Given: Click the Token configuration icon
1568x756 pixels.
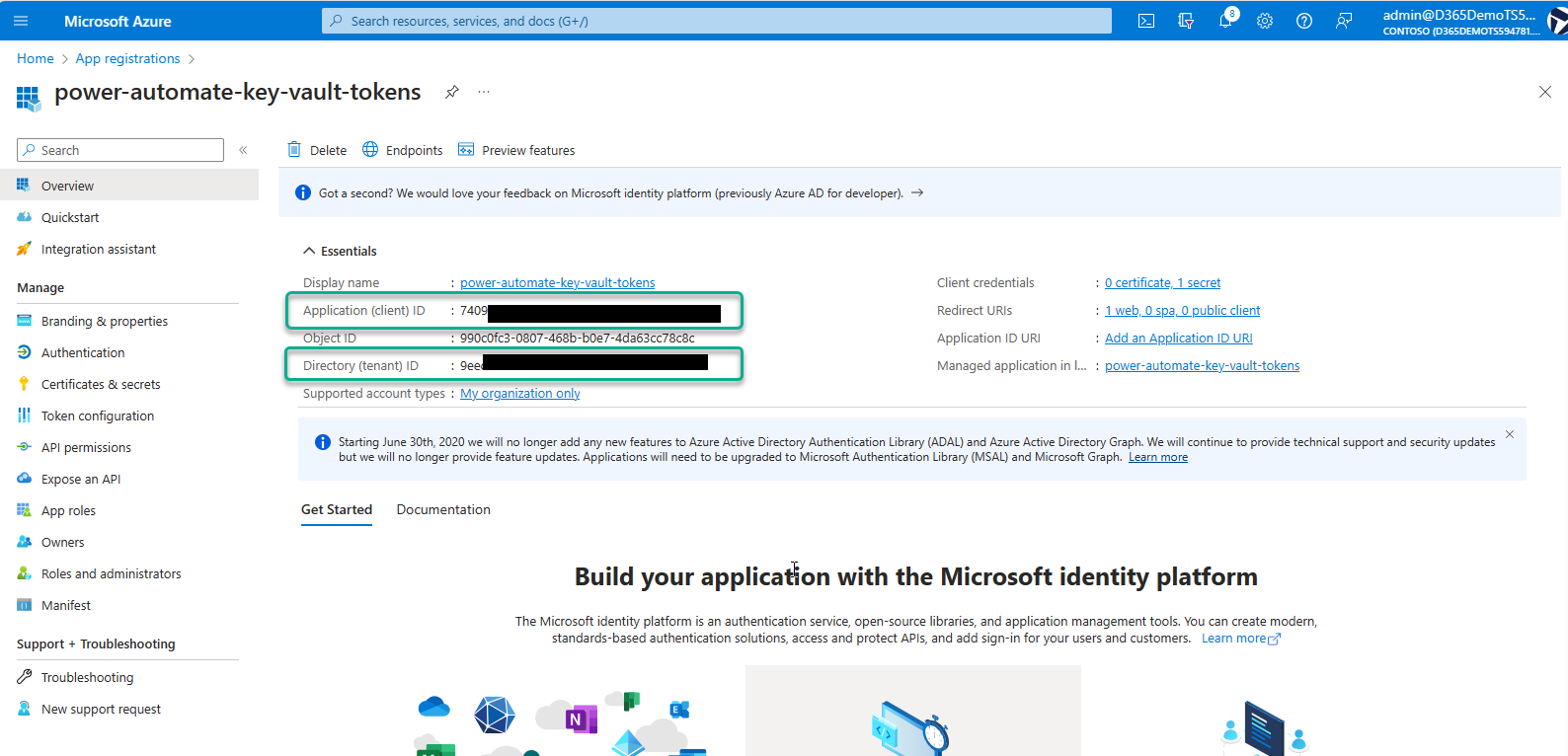Looking at the screenshot, I should coord(24,416).
